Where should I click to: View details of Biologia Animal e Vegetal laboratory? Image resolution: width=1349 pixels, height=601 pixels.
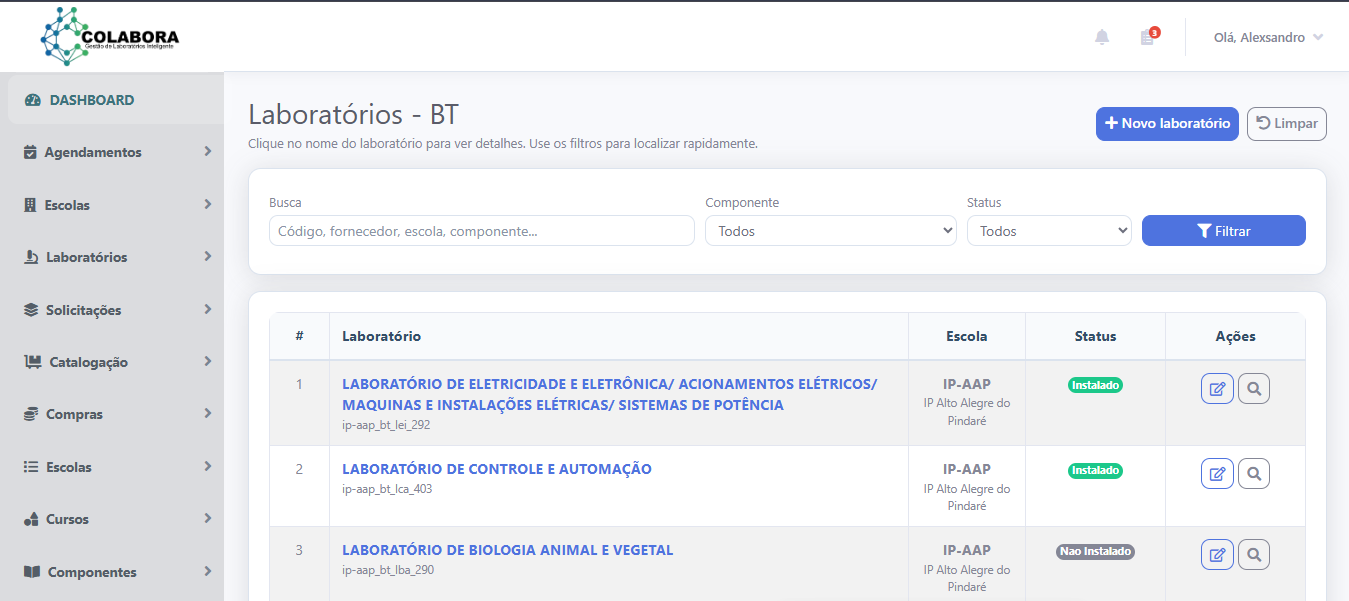pyautogui.click(x=1254, y=554)
